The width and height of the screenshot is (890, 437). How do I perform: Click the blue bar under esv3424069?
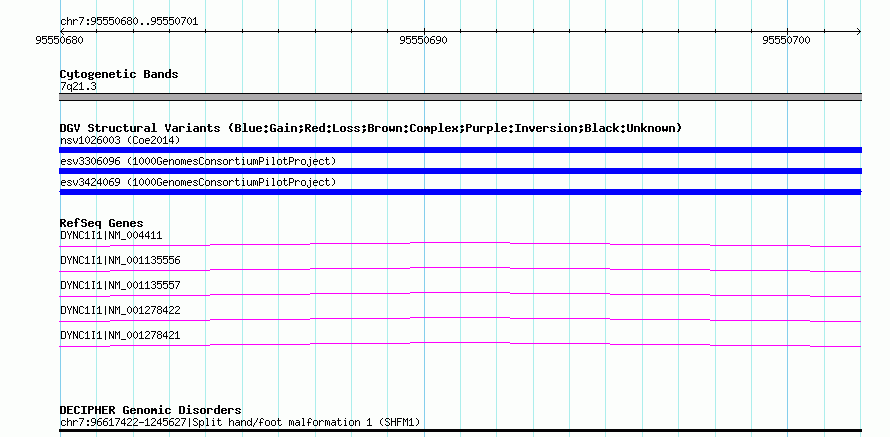(x=460, y=192)
